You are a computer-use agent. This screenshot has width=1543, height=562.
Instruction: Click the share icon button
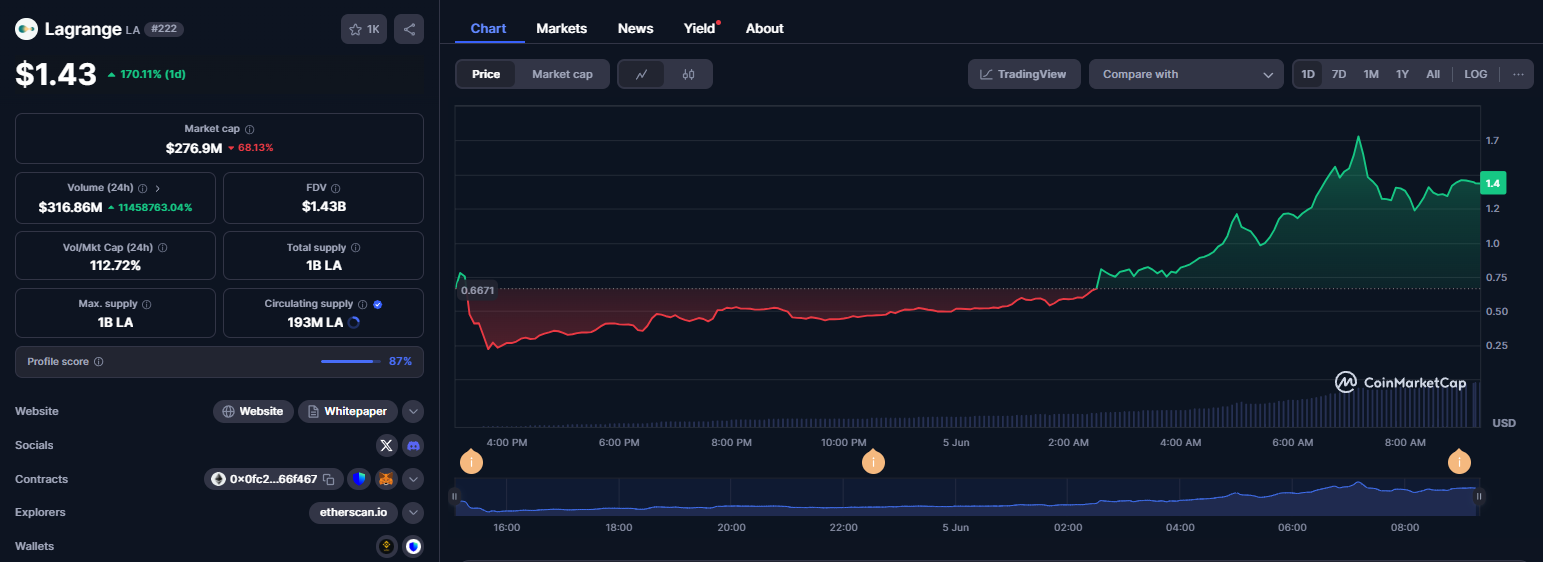coord(409,30)
